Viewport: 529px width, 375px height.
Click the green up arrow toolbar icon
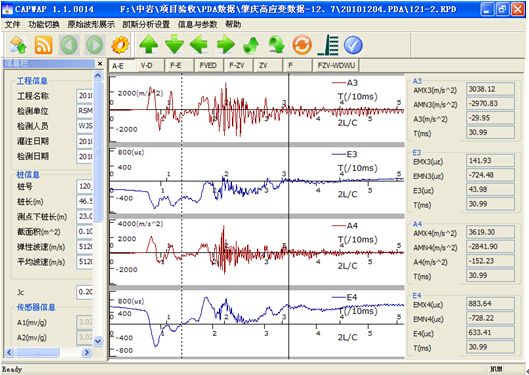(x=149, y=45)
